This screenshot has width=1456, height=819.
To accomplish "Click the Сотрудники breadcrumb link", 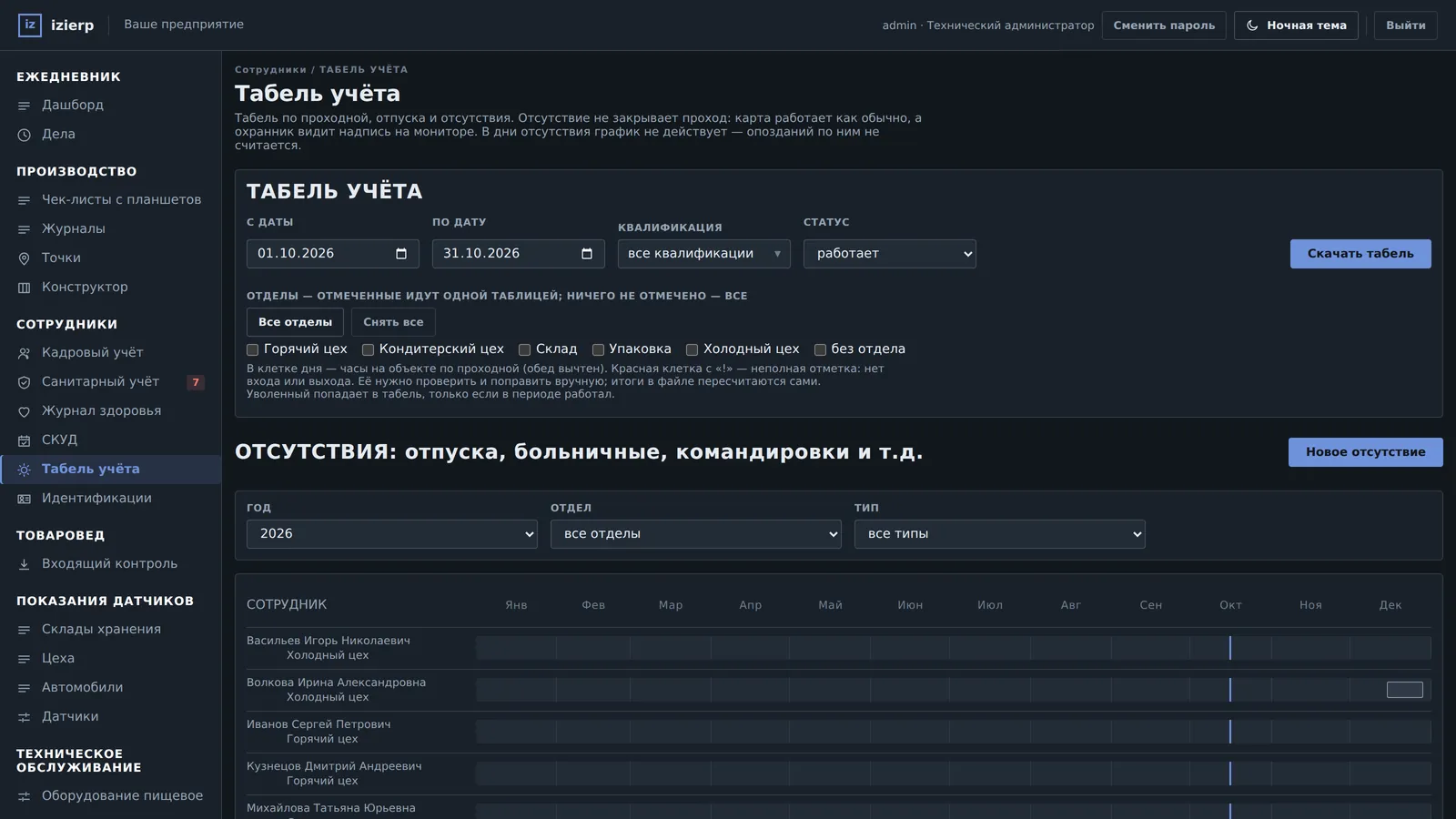I will pyautogui.click(x=270, y=70).
